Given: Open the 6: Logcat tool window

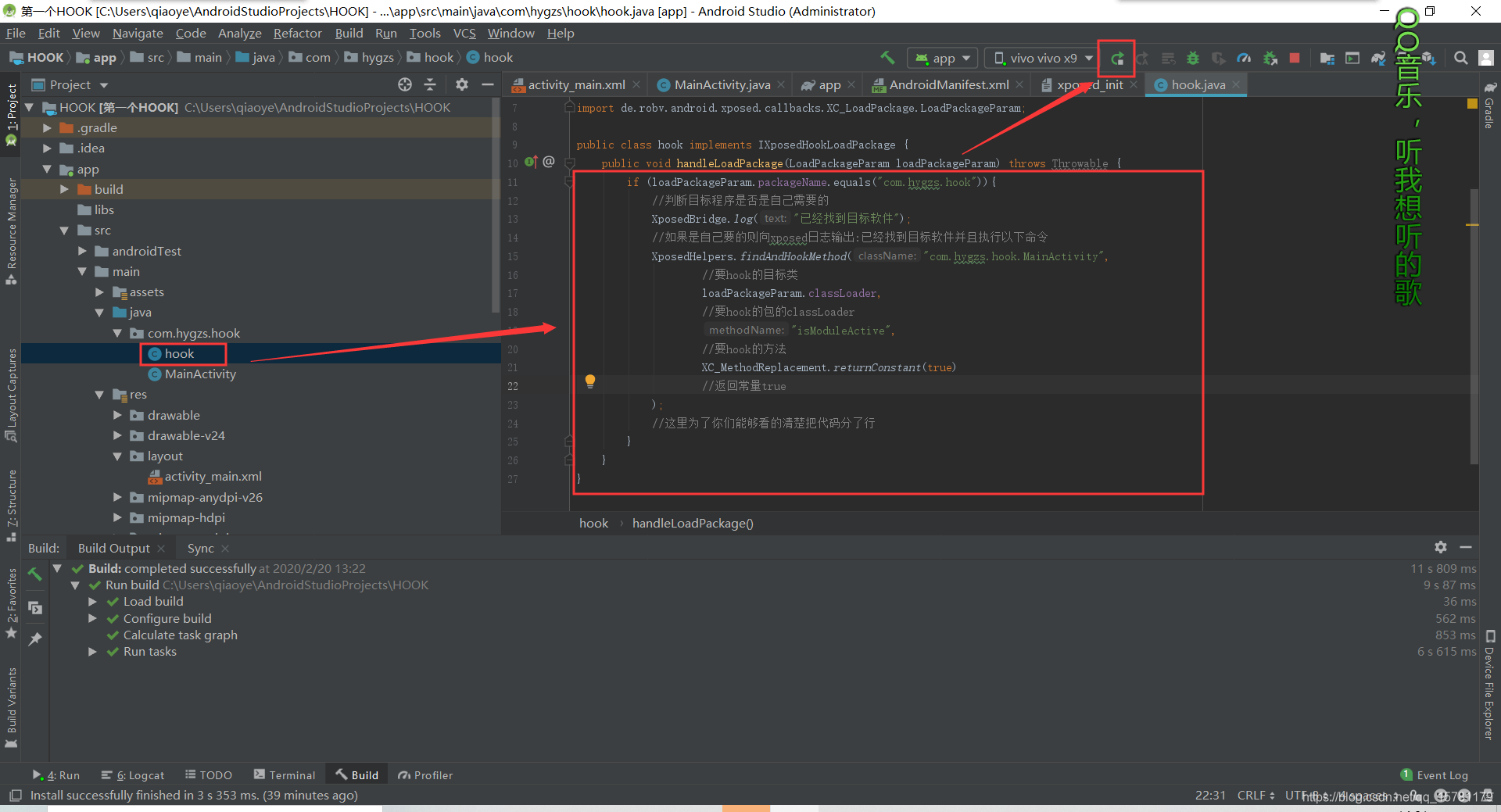Looking at the screenshot, I should [133, 775].
